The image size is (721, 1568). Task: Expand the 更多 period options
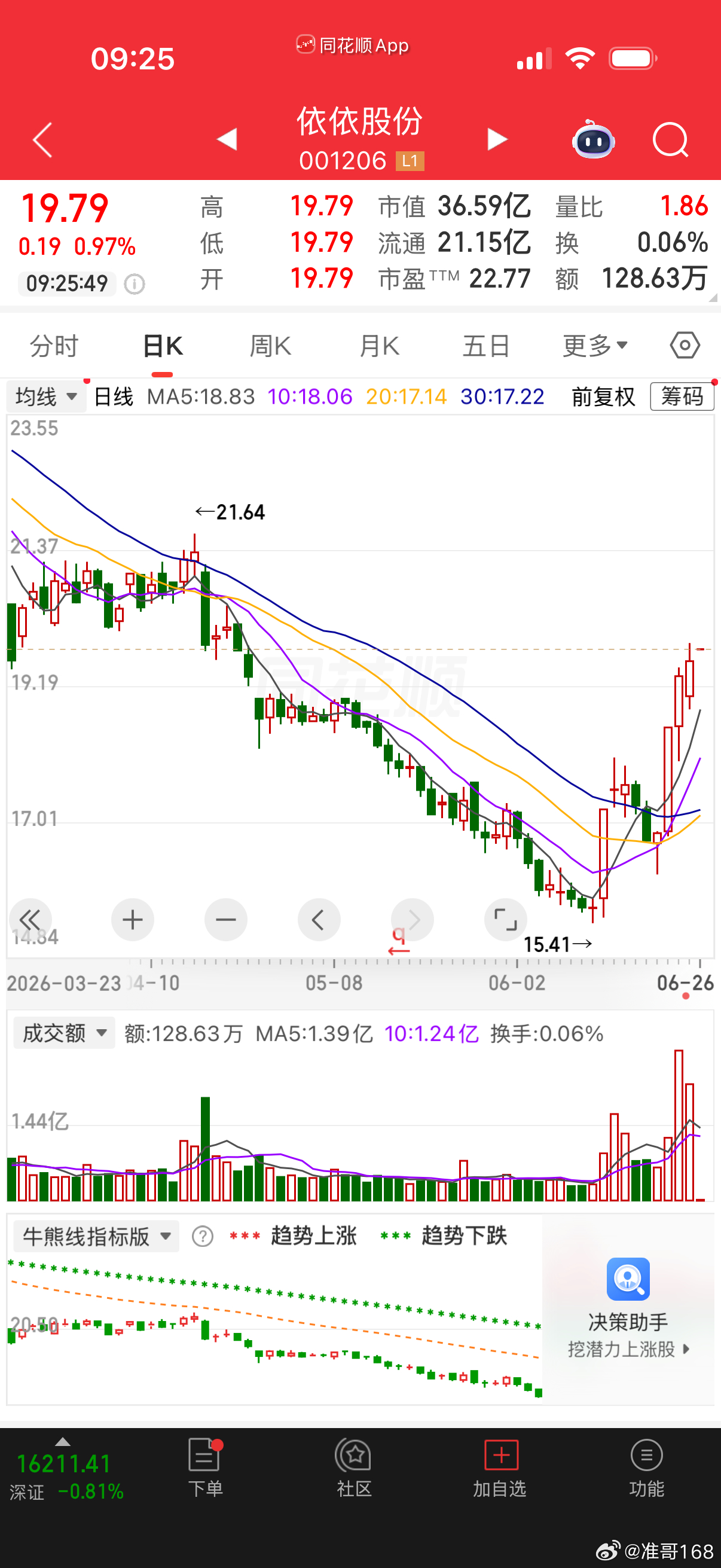pyautogui.click(x=595, y=346)
